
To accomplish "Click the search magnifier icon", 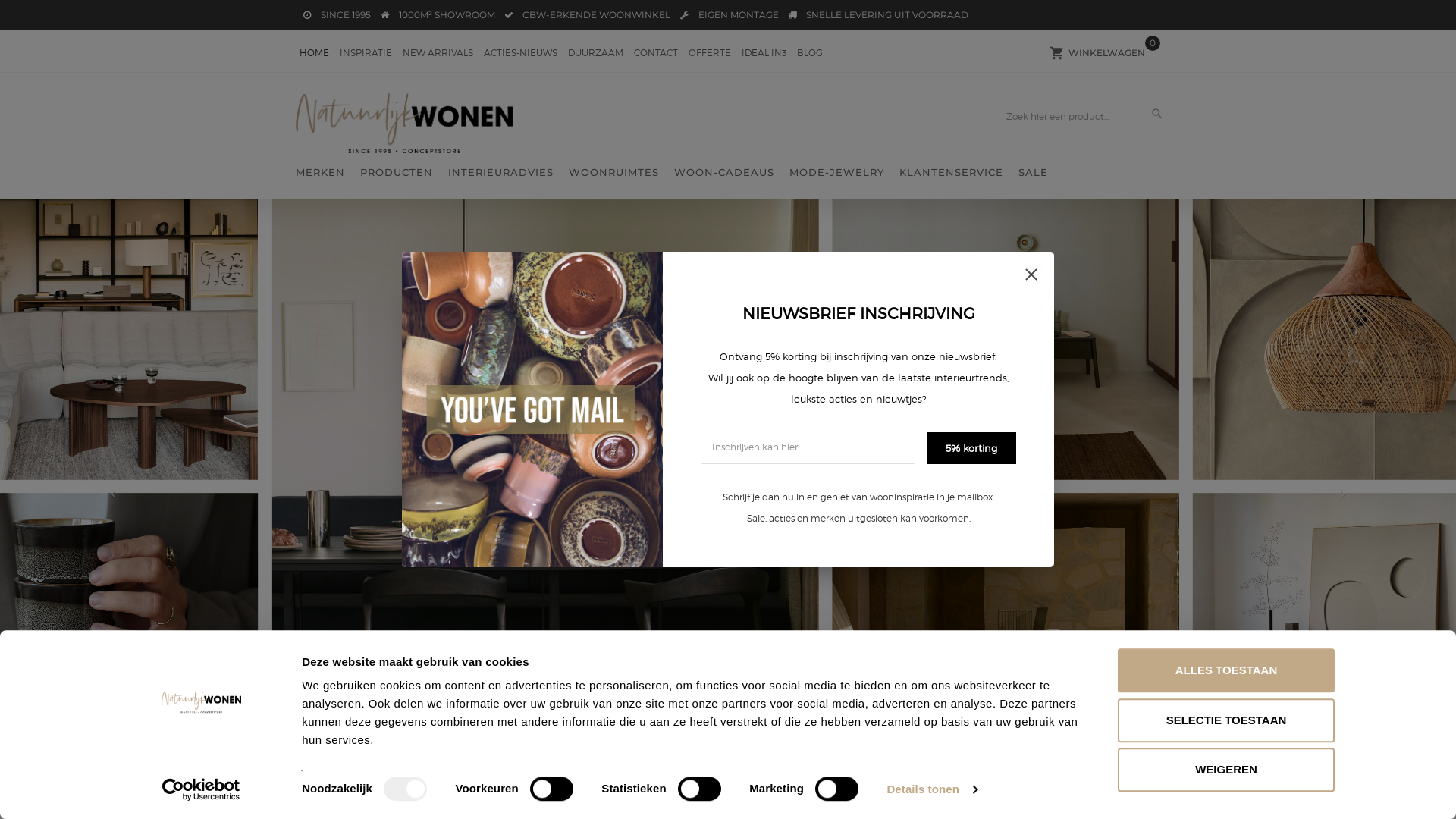I will pos(1156,114).
